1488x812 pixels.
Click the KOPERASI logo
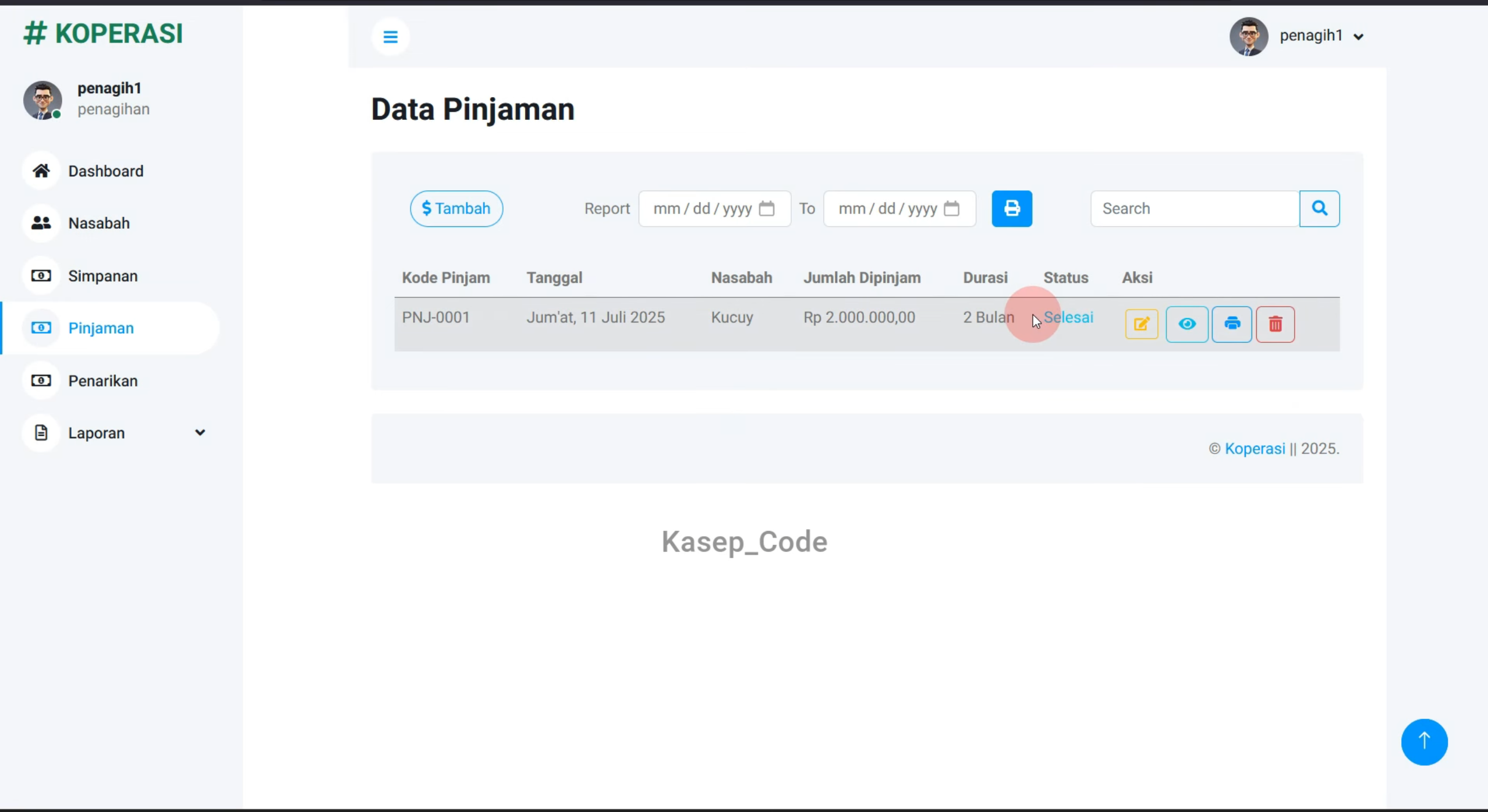coord(102,33)
